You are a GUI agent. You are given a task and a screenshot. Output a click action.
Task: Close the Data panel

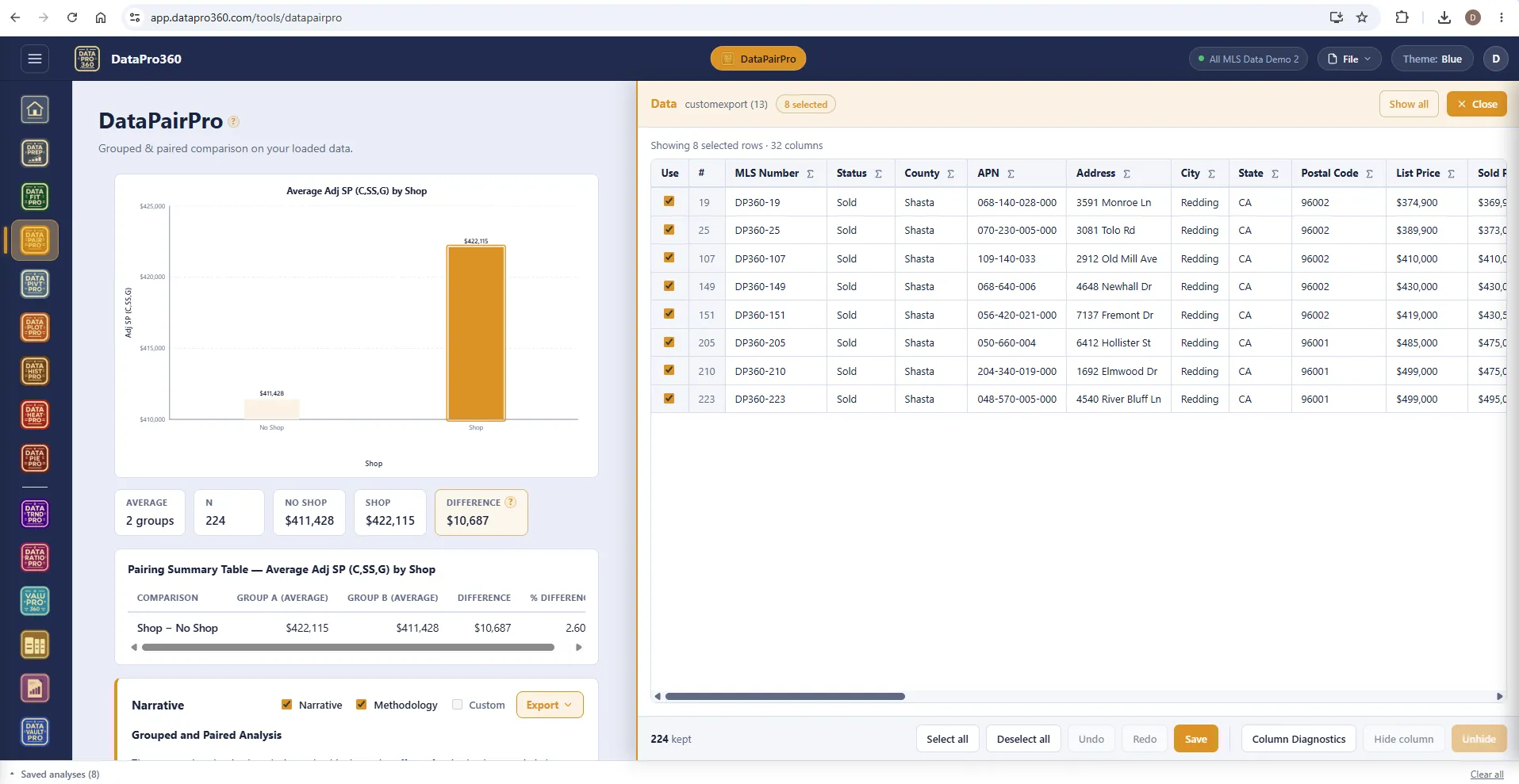pos(1476,104)
